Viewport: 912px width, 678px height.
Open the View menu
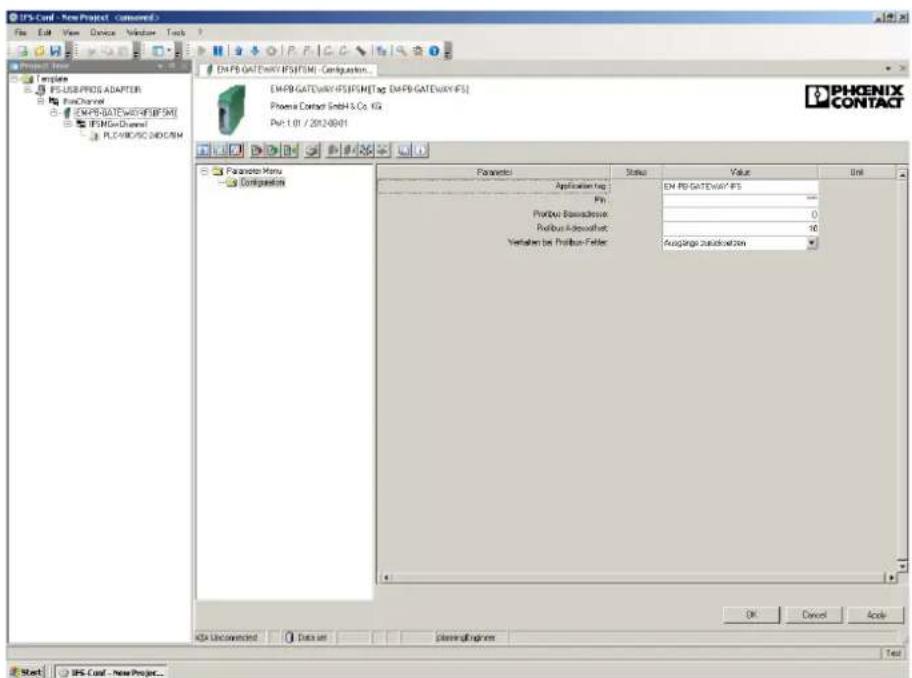[x=71, y=33]
